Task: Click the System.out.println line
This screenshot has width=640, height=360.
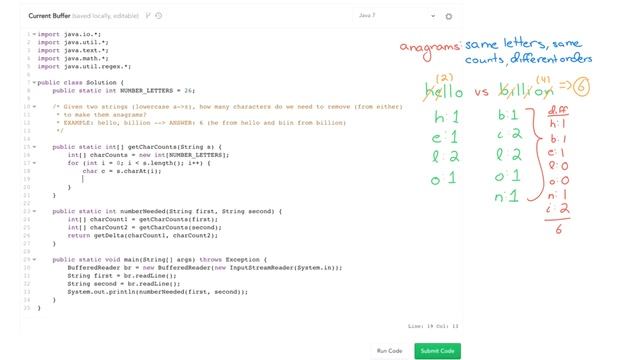Action: tap(158, 292)
